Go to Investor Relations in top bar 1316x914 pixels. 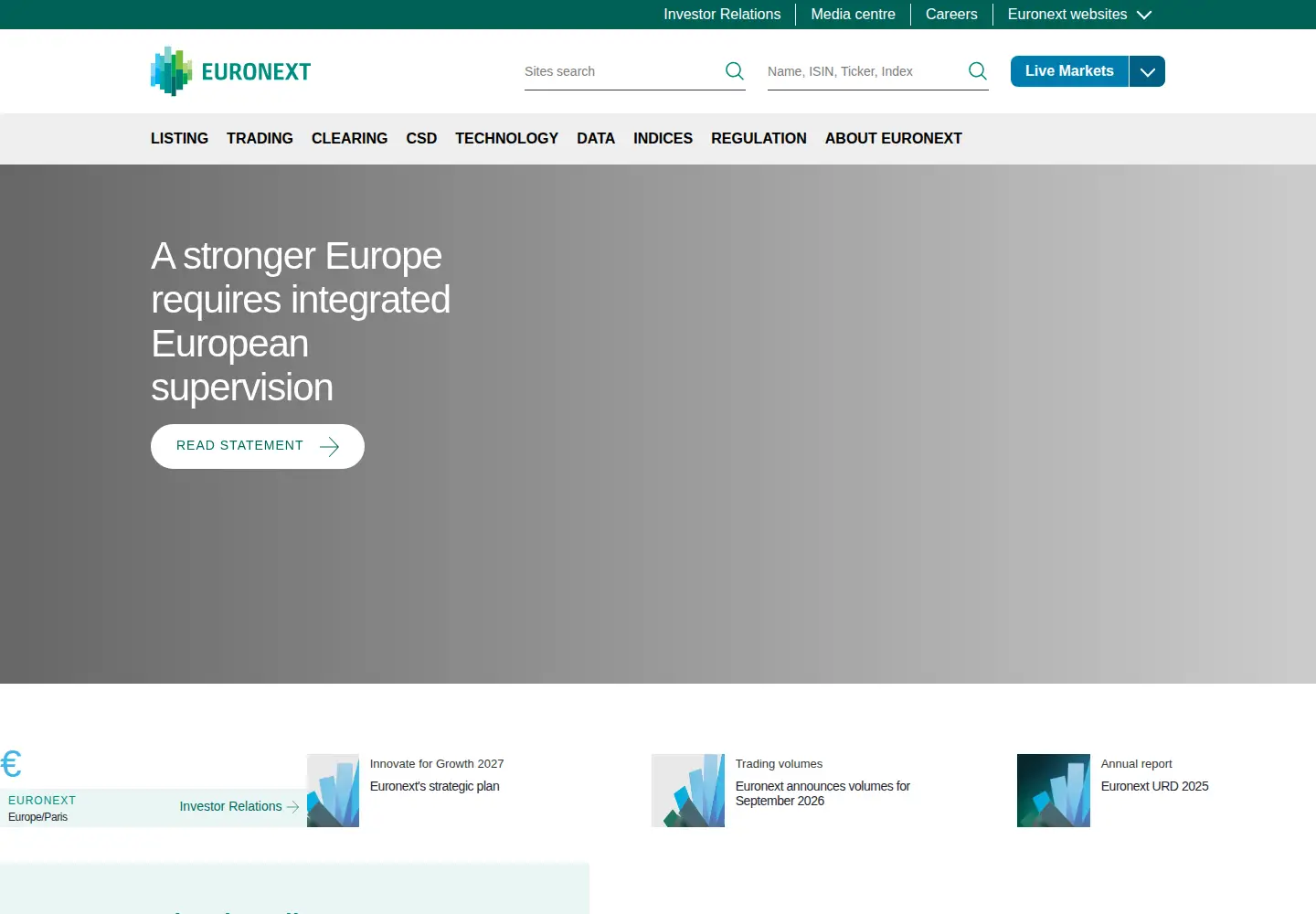722,15
